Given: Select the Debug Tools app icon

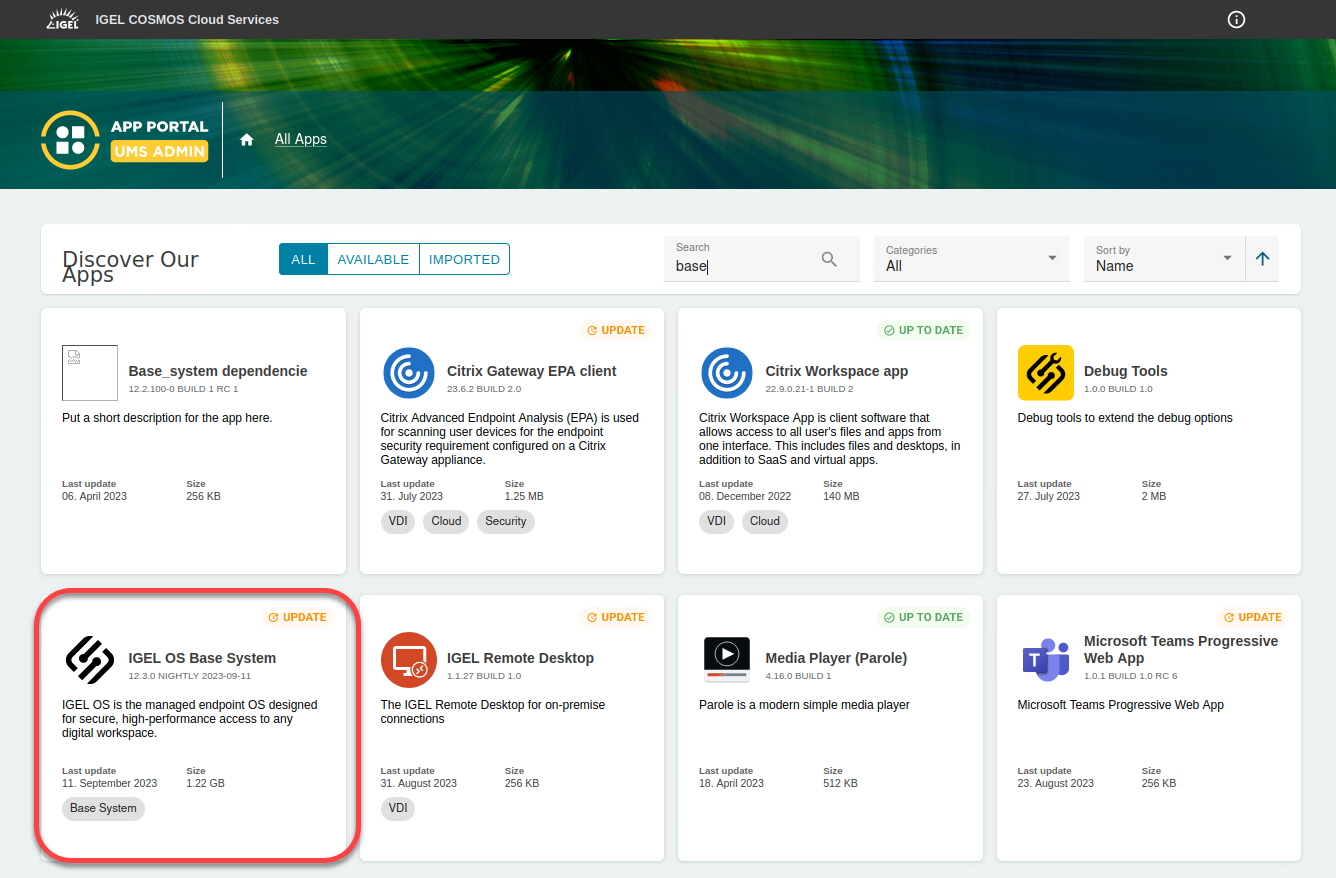Looking at the screenshot, I should coord(1045,373).
